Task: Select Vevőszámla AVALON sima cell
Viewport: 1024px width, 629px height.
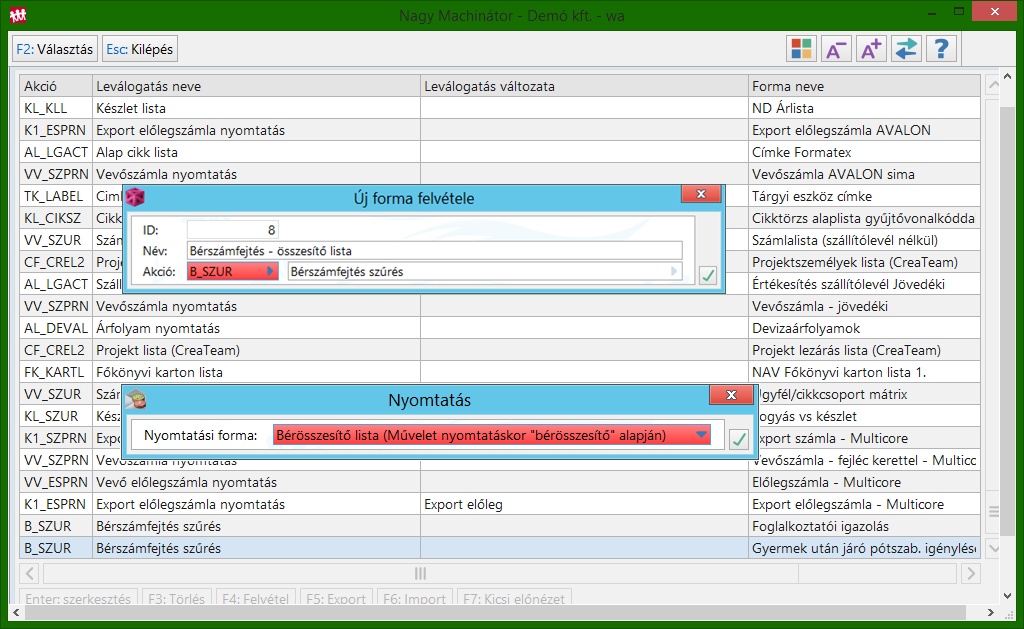Action: tap(864, 174)
